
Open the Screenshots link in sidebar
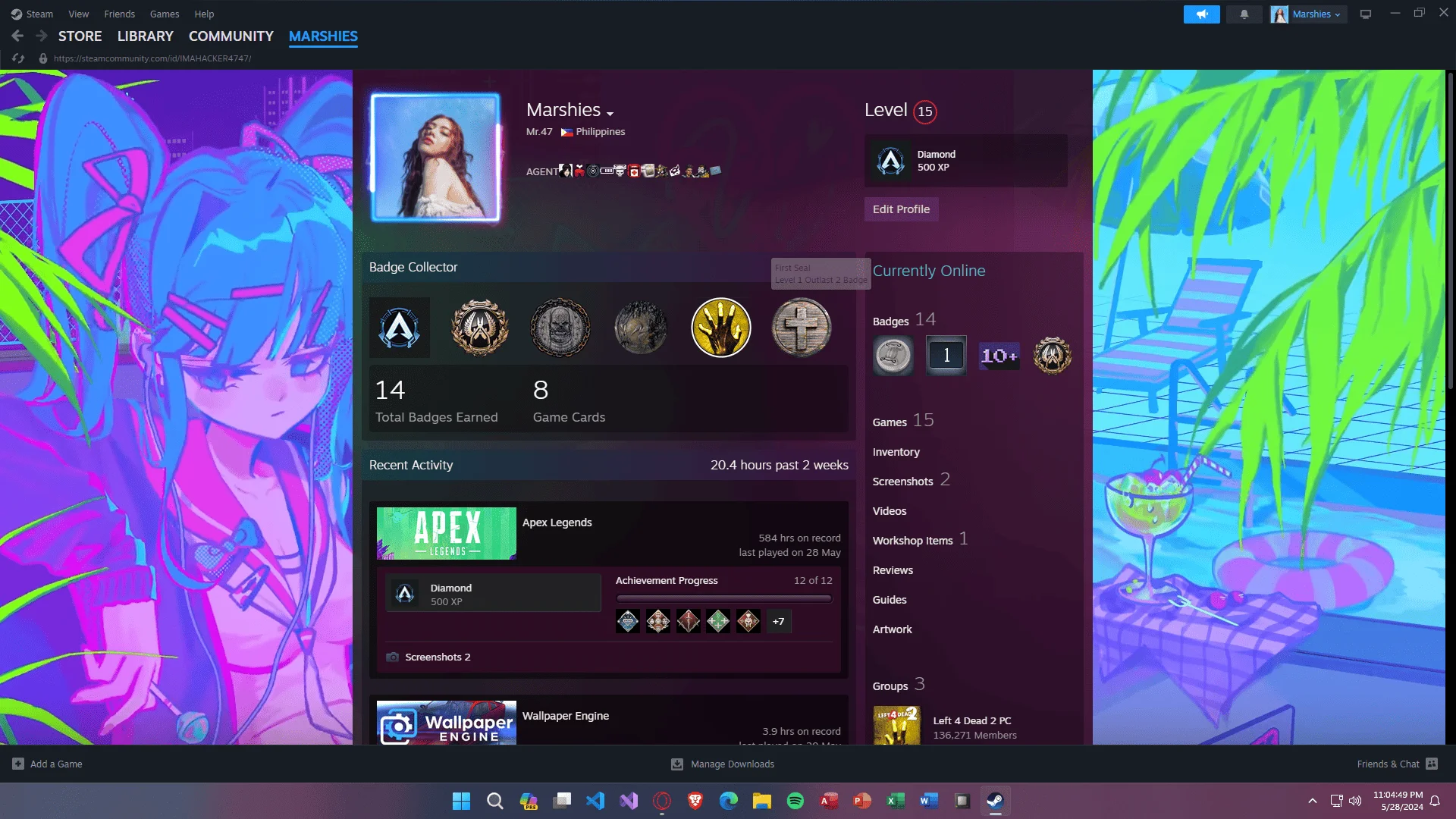[x=902, y=482]
